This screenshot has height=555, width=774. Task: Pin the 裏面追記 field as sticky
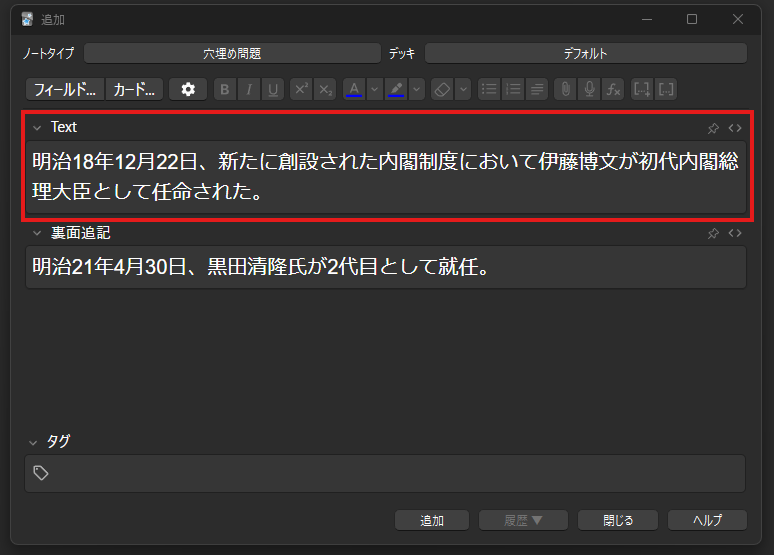pyautogui.click(x=713, y=233)
